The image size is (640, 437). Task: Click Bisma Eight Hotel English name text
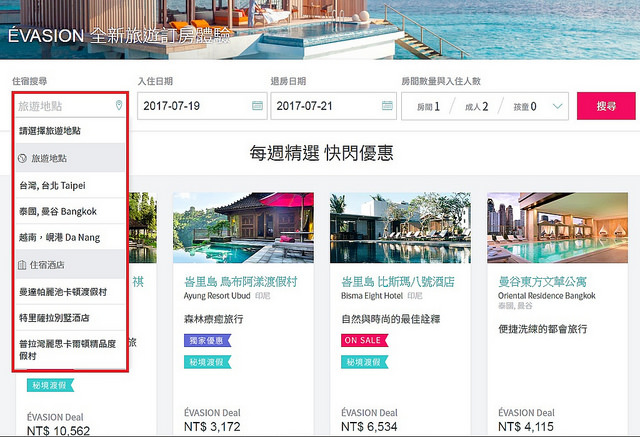point(372,296)
